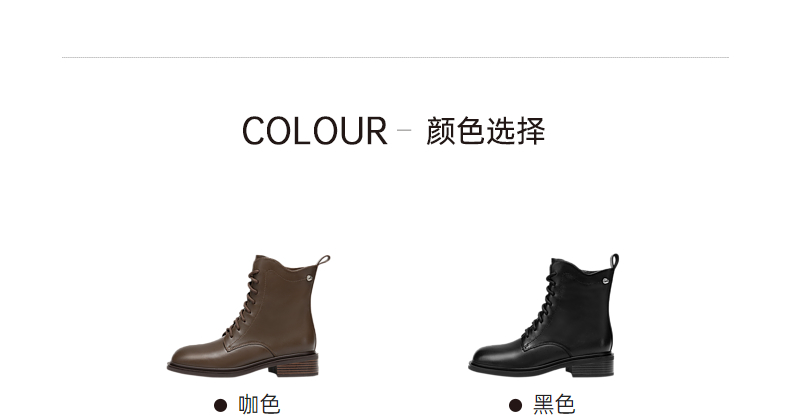Choose the 咖色 color label
This screenshot has height=418, width=790.
click(259, 404)
